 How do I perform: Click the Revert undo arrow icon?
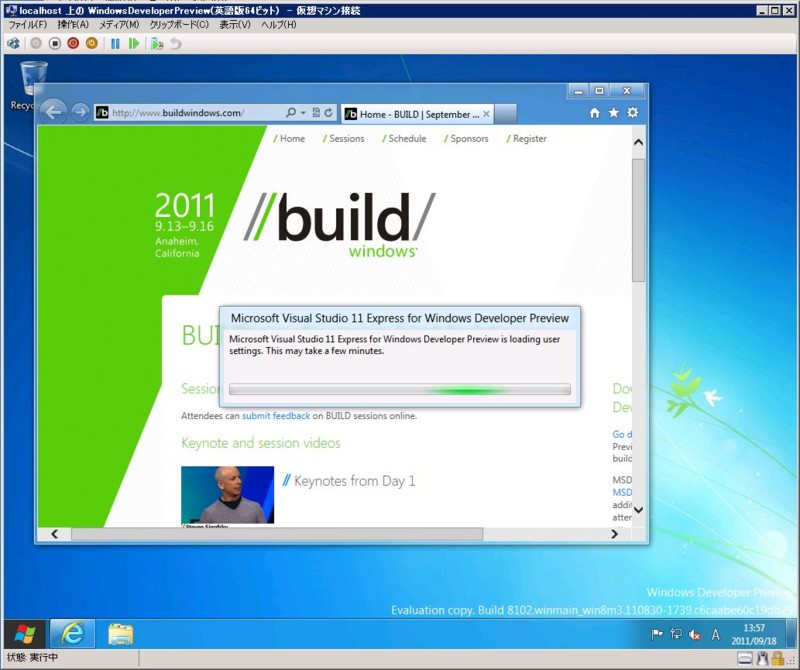(176, 43)
